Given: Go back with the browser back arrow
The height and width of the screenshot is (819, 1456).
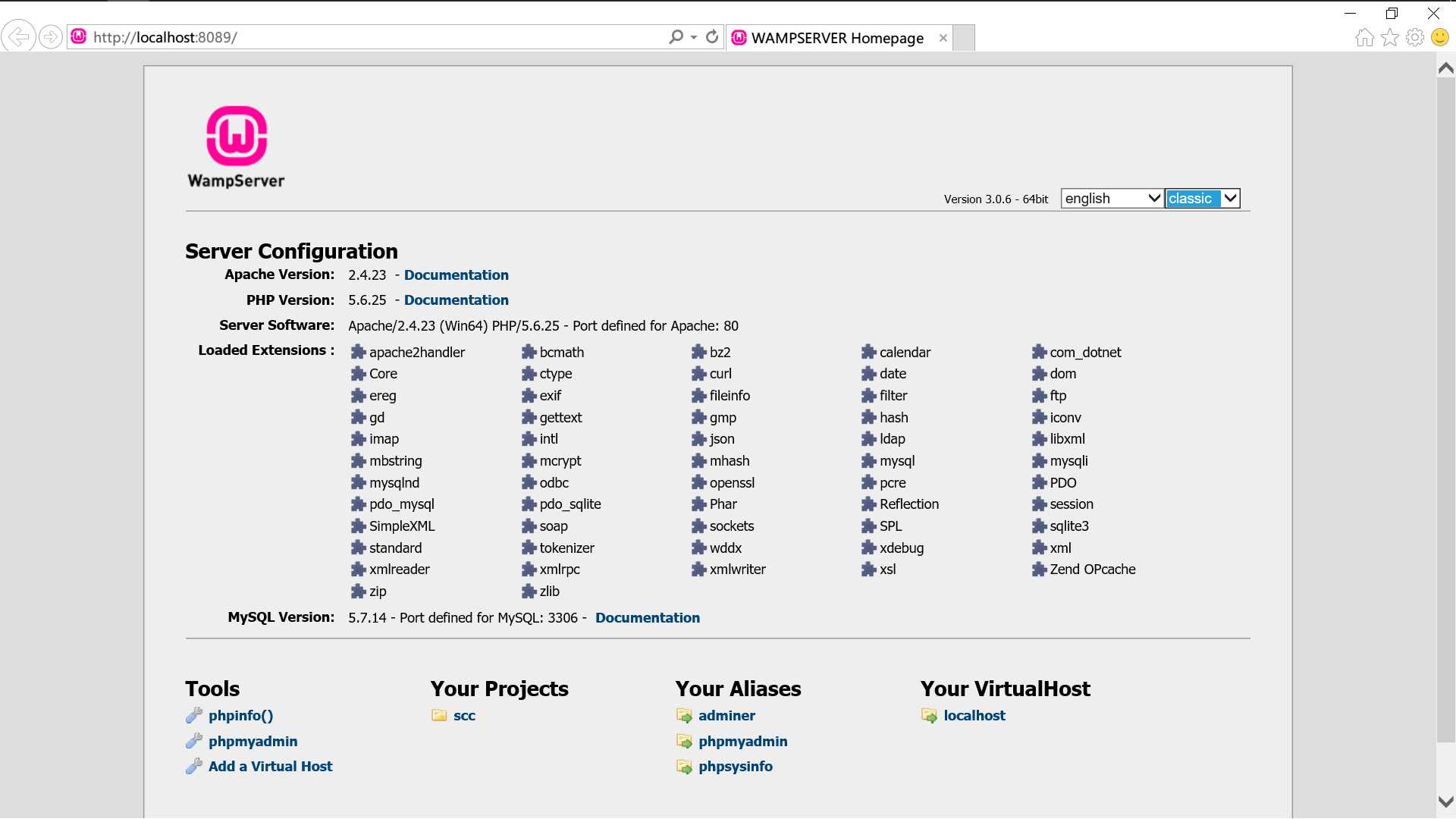Looking at the screenshot, I should coord(18,36).
